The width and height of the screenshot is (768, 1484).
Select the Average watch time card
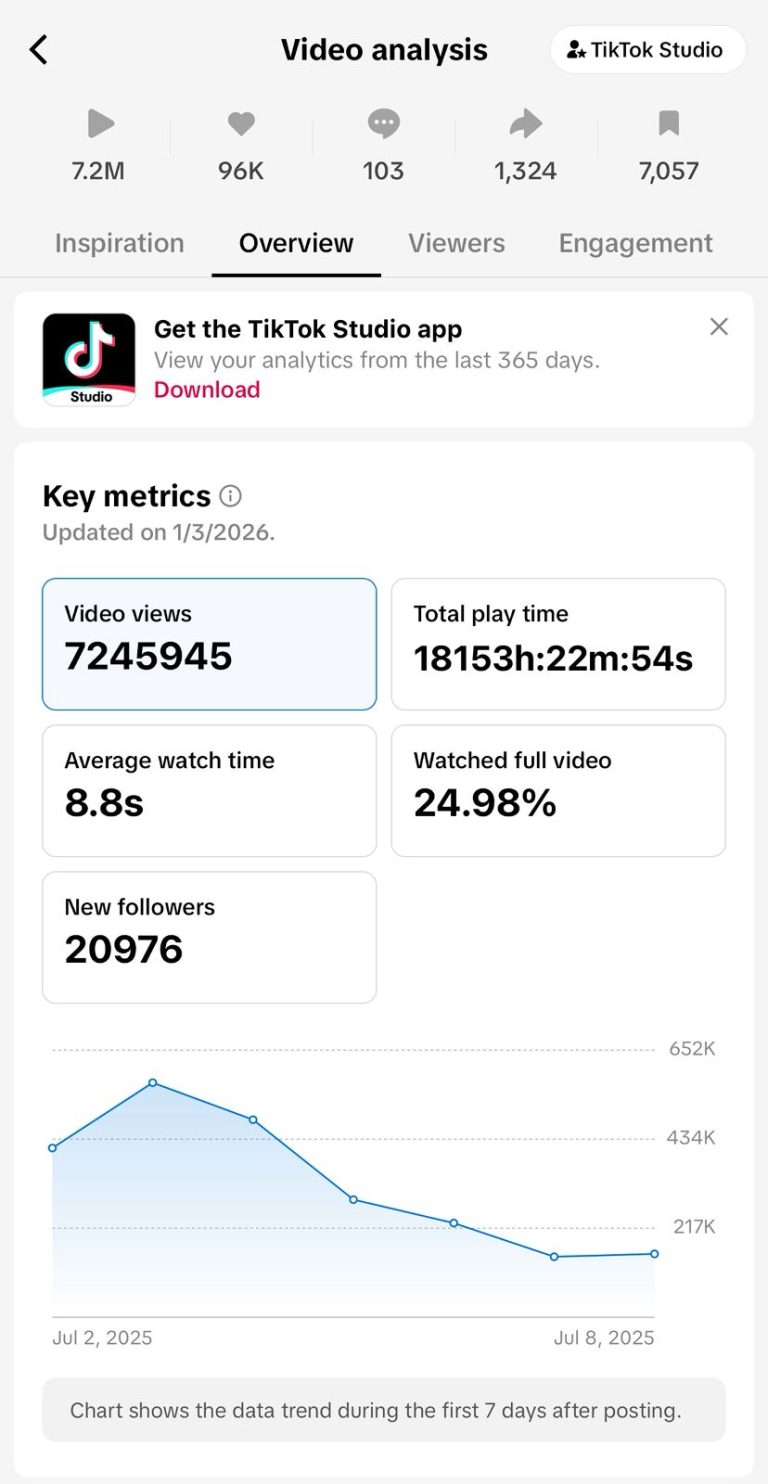pos(209,791)
